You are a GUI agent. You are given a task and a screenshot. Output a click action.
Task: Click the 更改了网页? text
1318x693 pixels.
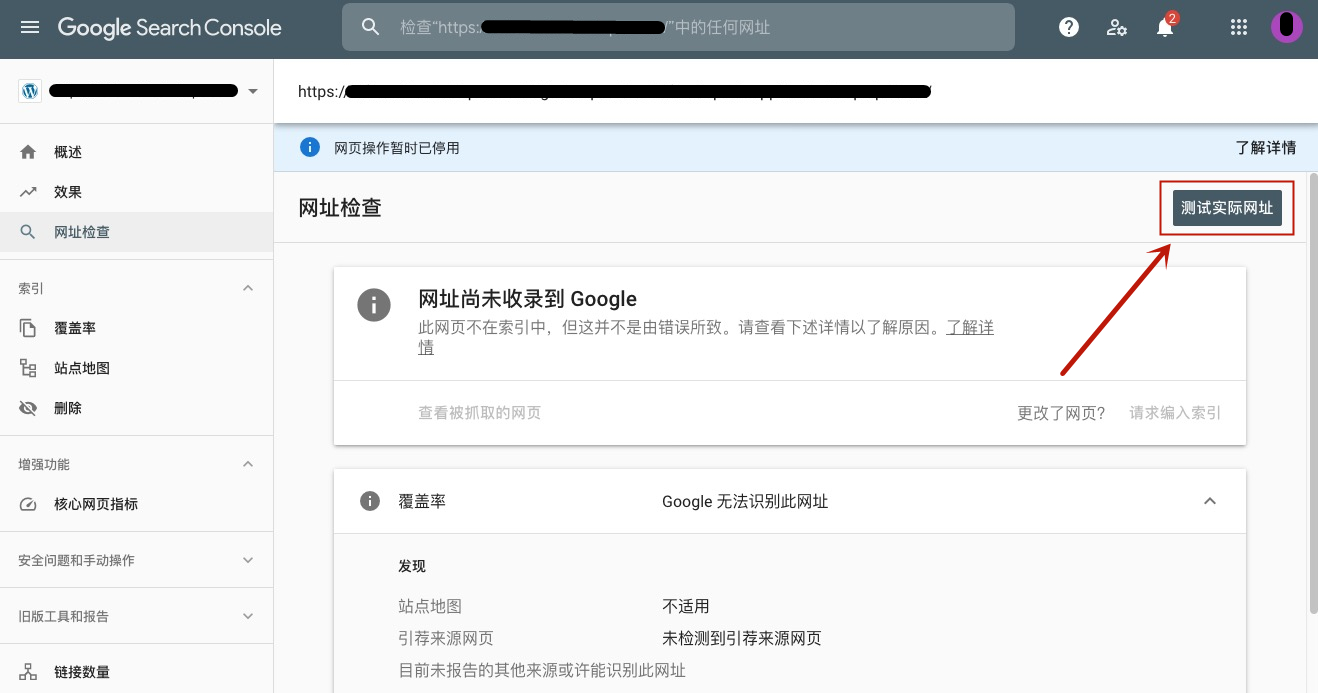pos(1061,412)
